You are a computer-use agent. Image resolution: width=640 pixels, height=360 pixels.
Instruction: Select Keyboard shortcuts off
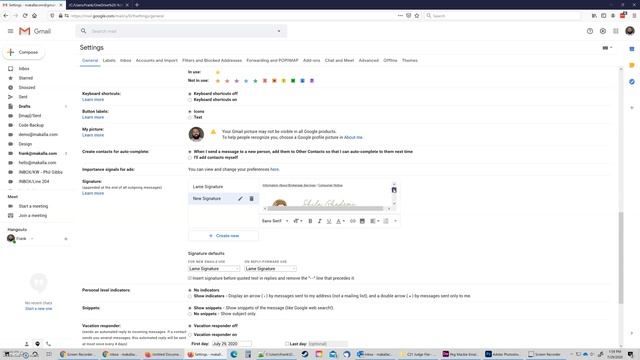point(190,94)
